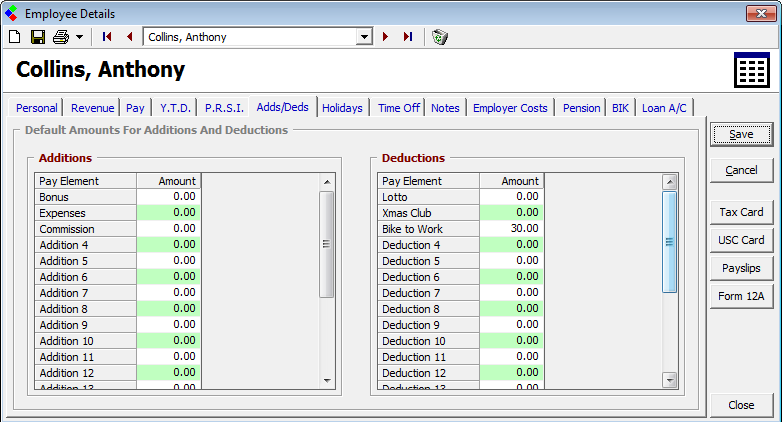Select the Bike to Work amount cell
Viewport: 783px width, 422px height.
click(510, 229)
